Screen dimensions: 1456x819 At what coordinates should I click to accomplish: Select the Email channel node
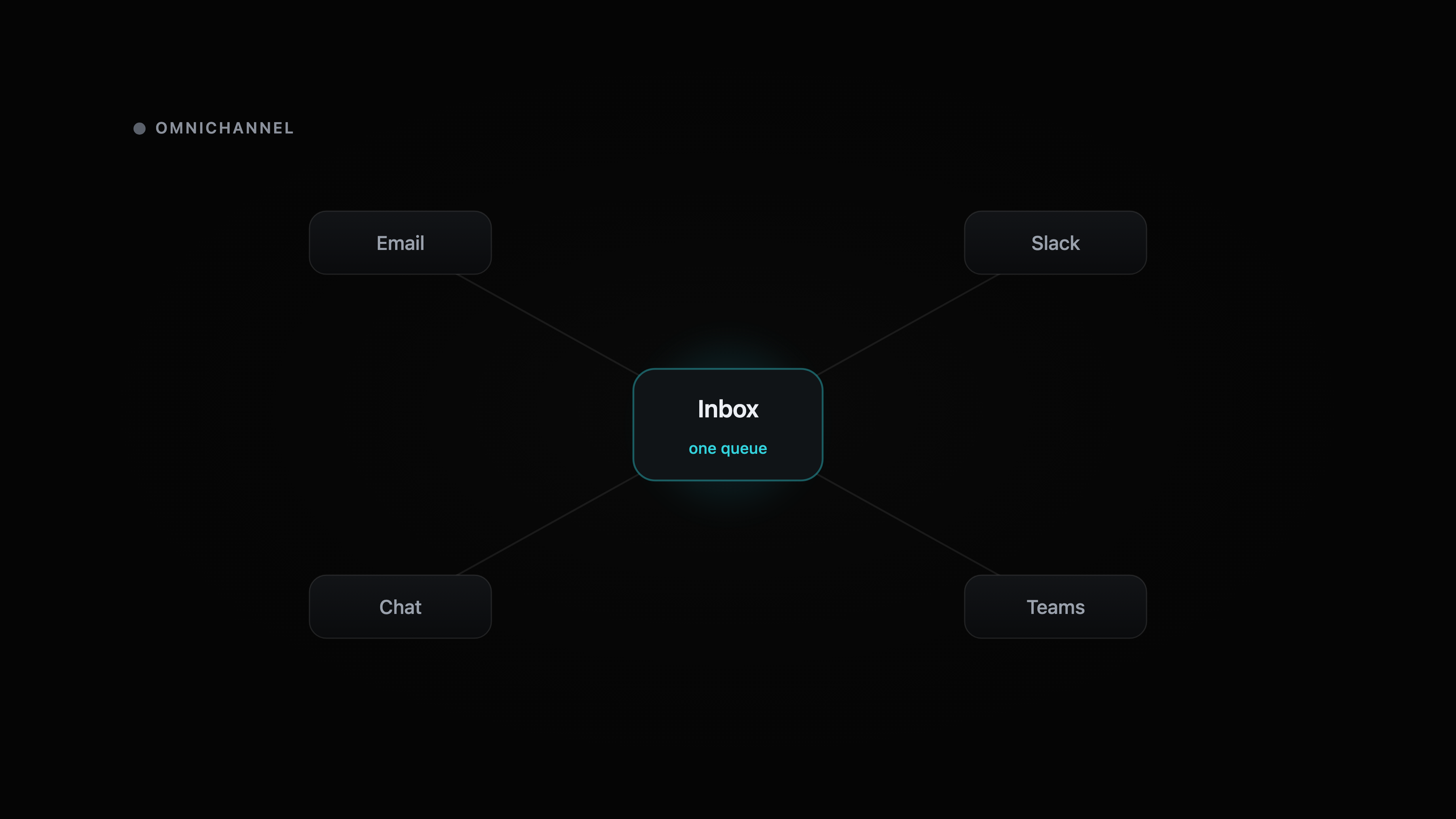[x=400, y=243]
